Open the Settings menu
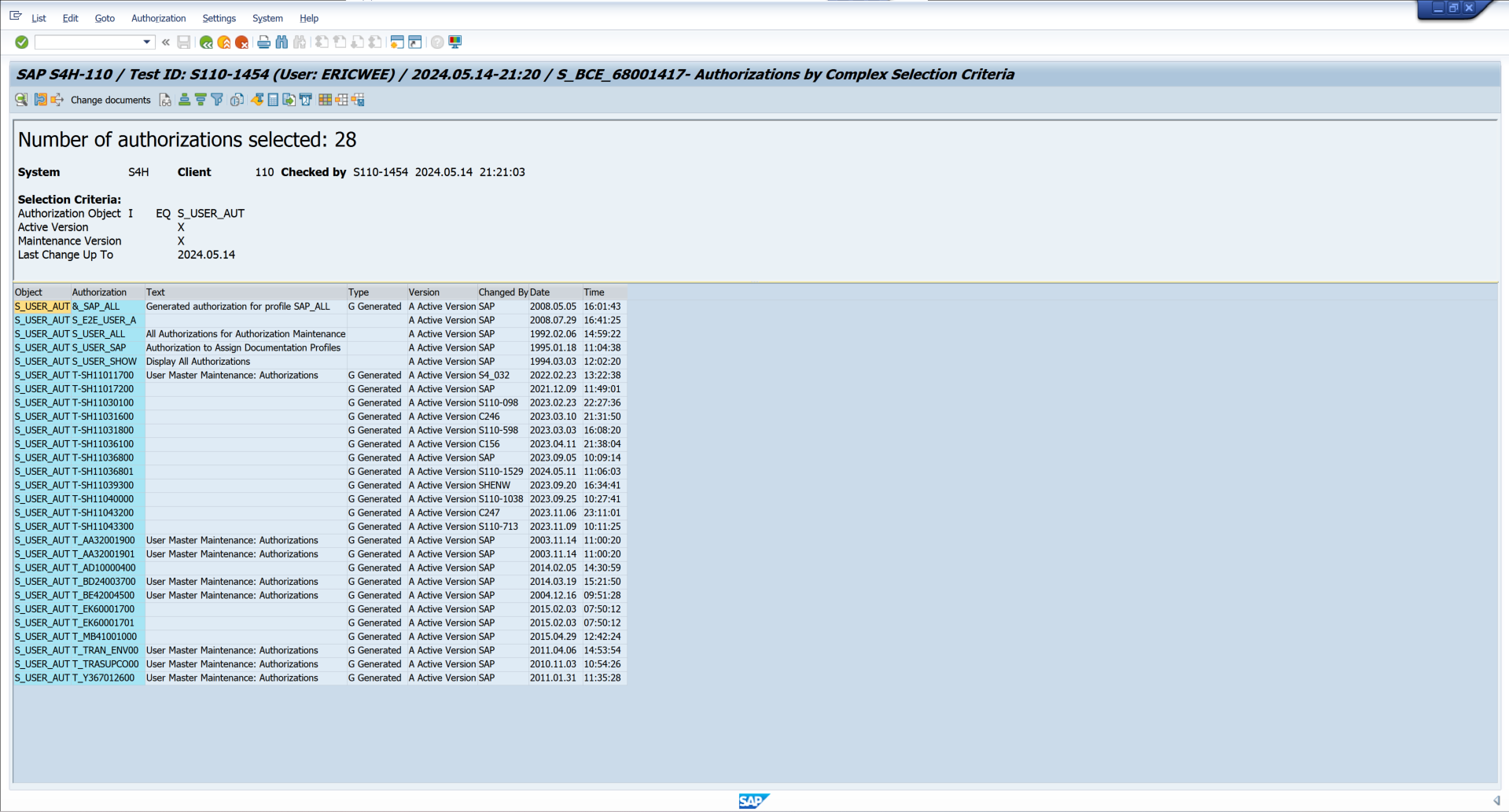 tap(219, 18)
